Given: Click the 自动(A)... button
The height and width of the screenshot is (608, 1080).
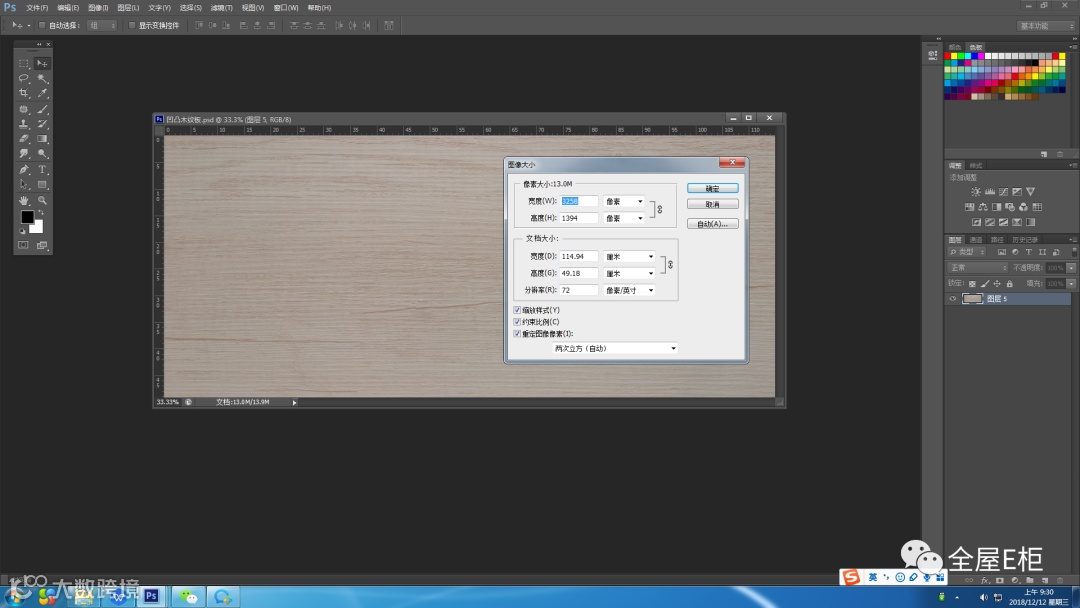Looking at the screenshot, I should point(712,224).
